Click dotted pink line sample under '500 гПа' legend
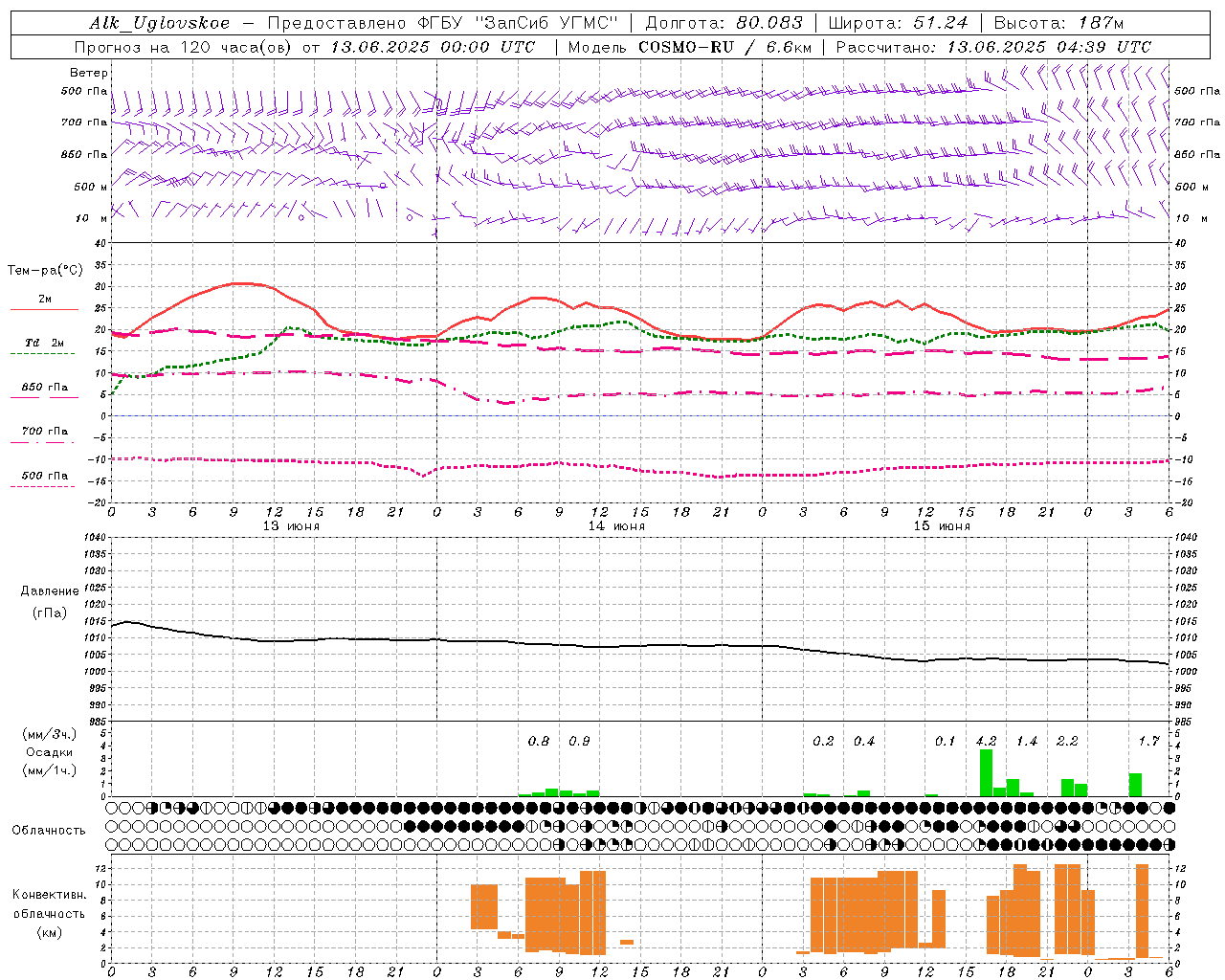The height and width of the screenshot is (980, 1225). 43,487
